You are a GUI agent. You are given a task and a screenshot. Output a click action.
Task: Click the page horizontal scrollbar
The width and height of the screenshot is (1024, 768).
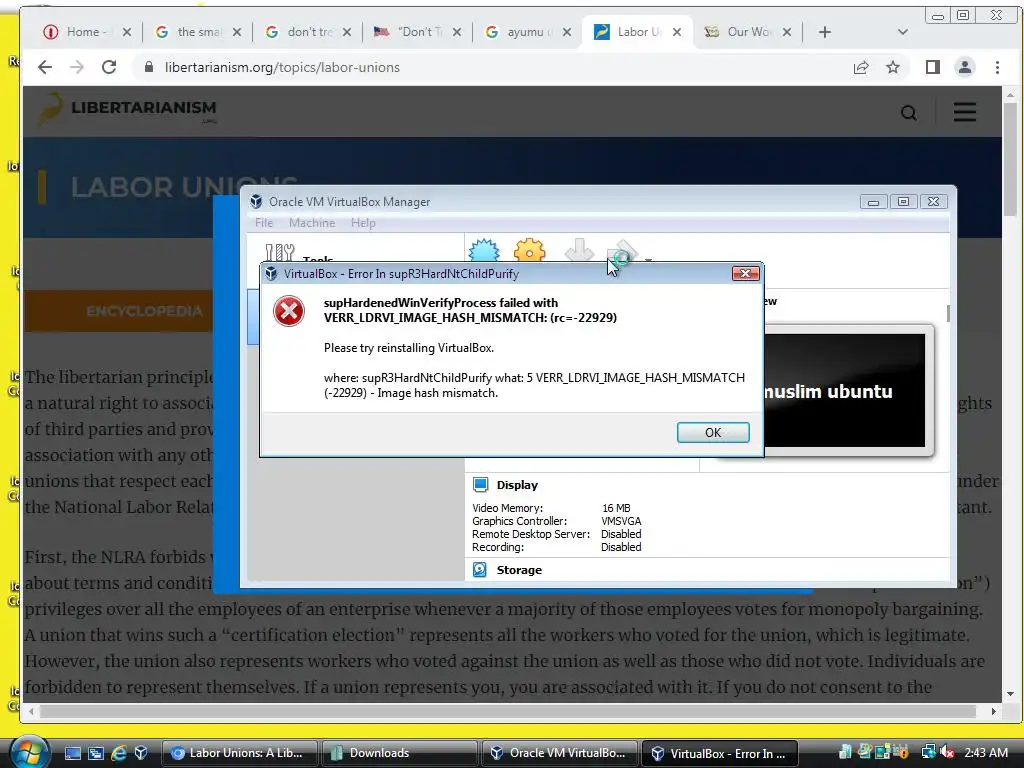pos(507,711)
